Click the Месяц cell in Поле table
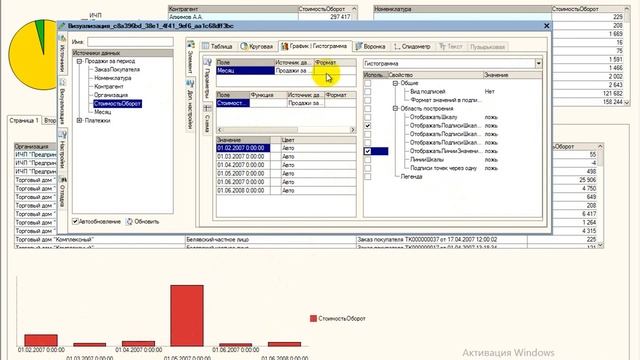Viewport: 640px width, 360px height. [x=245, y=71]
